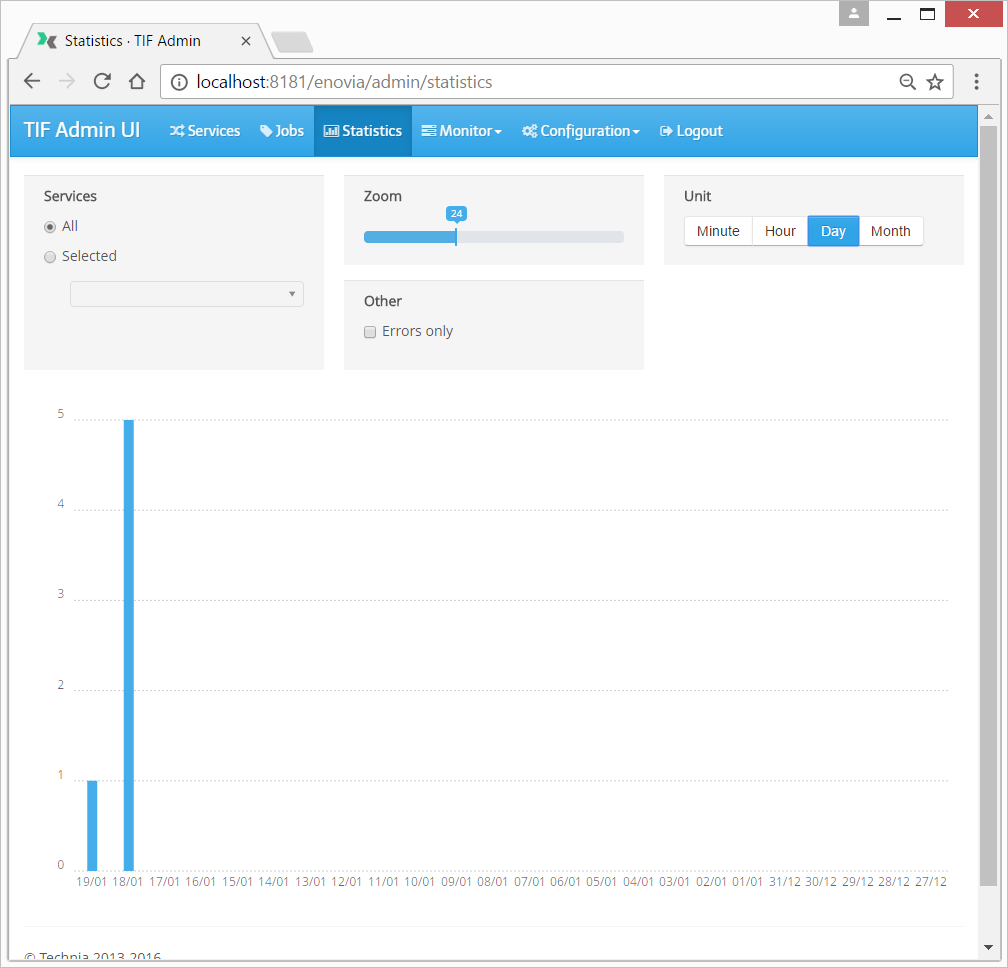
Task: Click the zoom magnifier icon in address bar
Action: (x=907, y=82)
